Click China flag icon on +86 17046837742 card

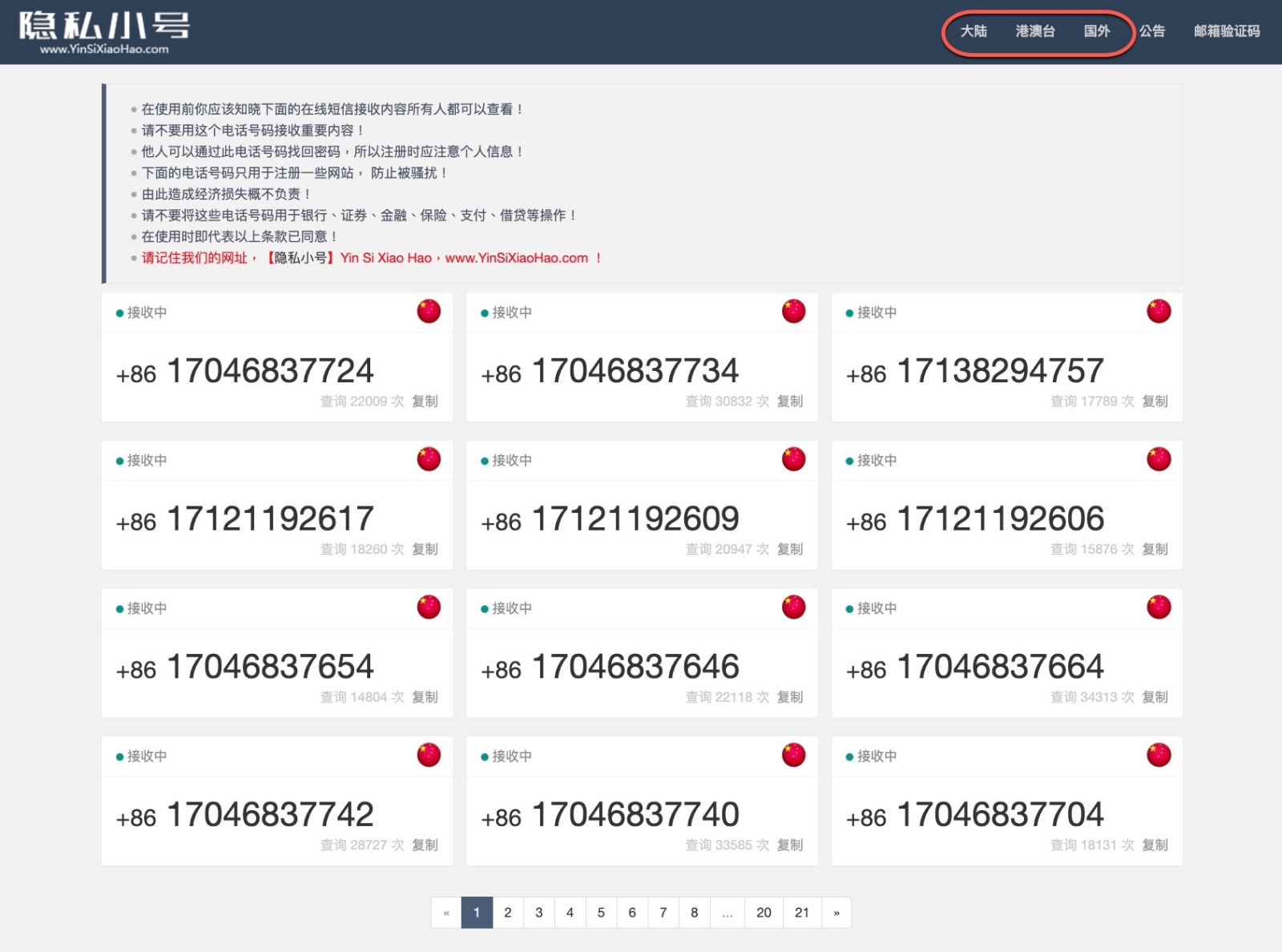click(429, 755)
